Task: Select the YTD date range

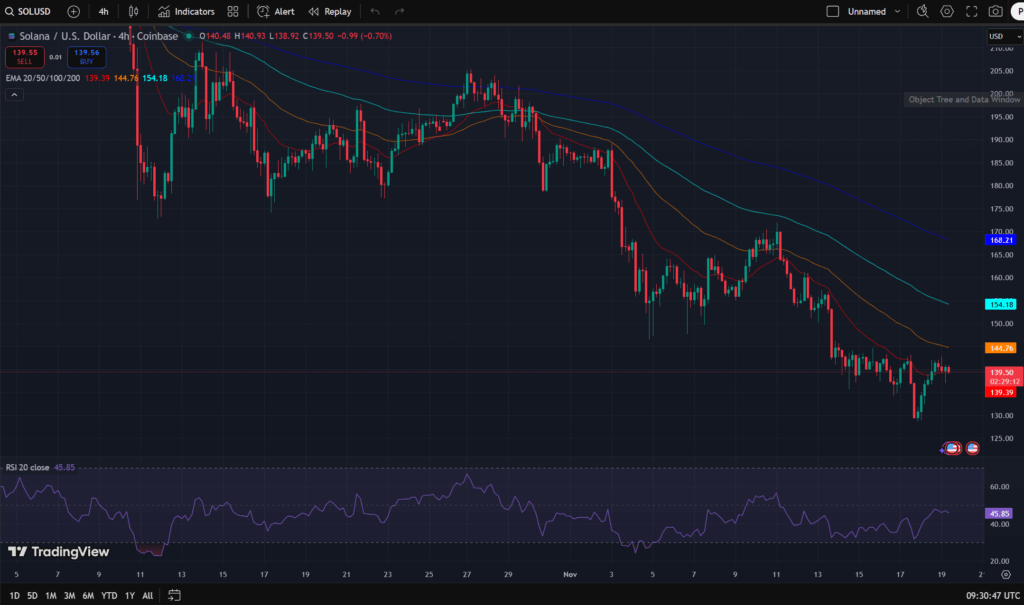Action: coord(109,595)
